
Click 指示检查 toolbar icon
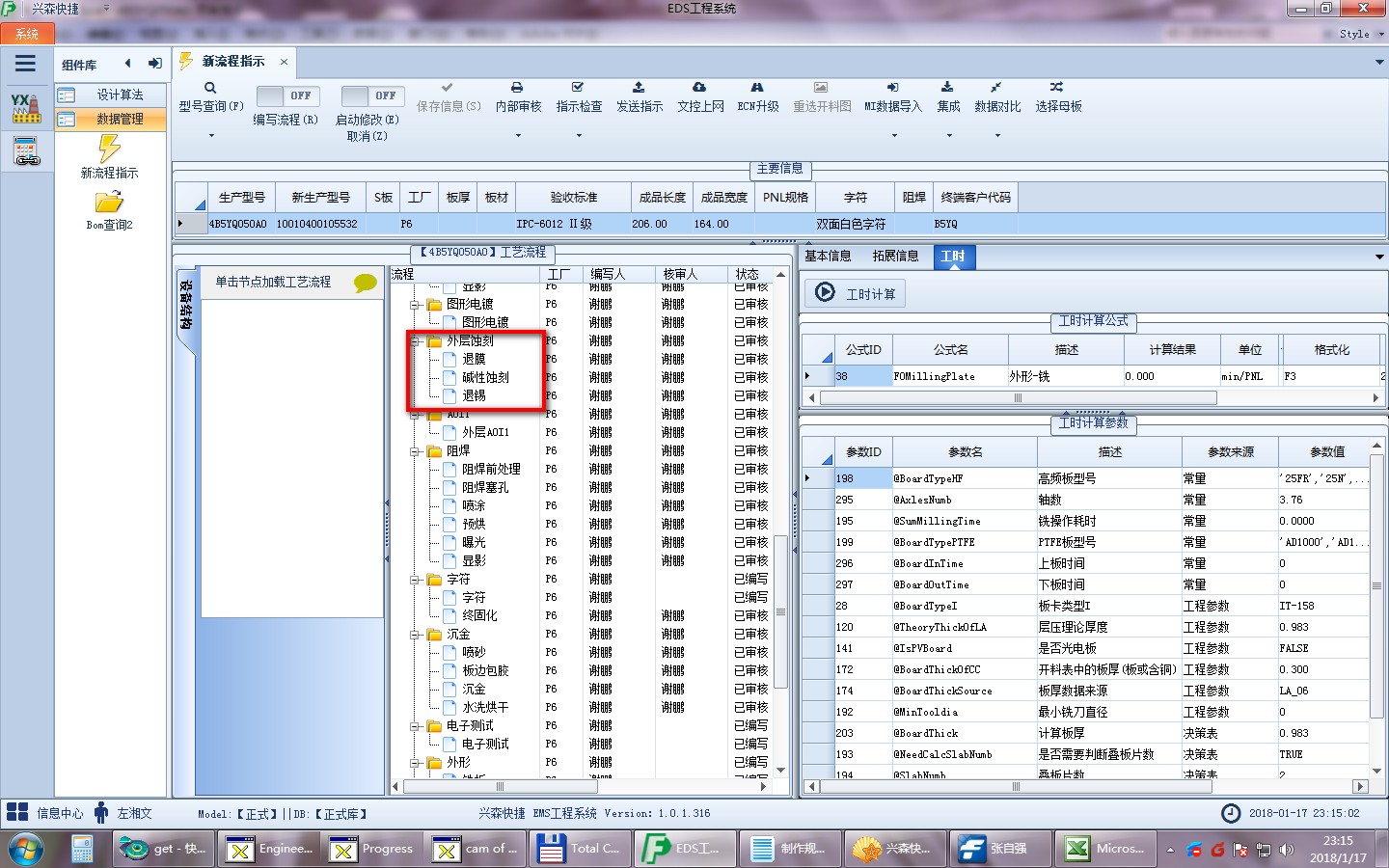[x=578, y=87]
